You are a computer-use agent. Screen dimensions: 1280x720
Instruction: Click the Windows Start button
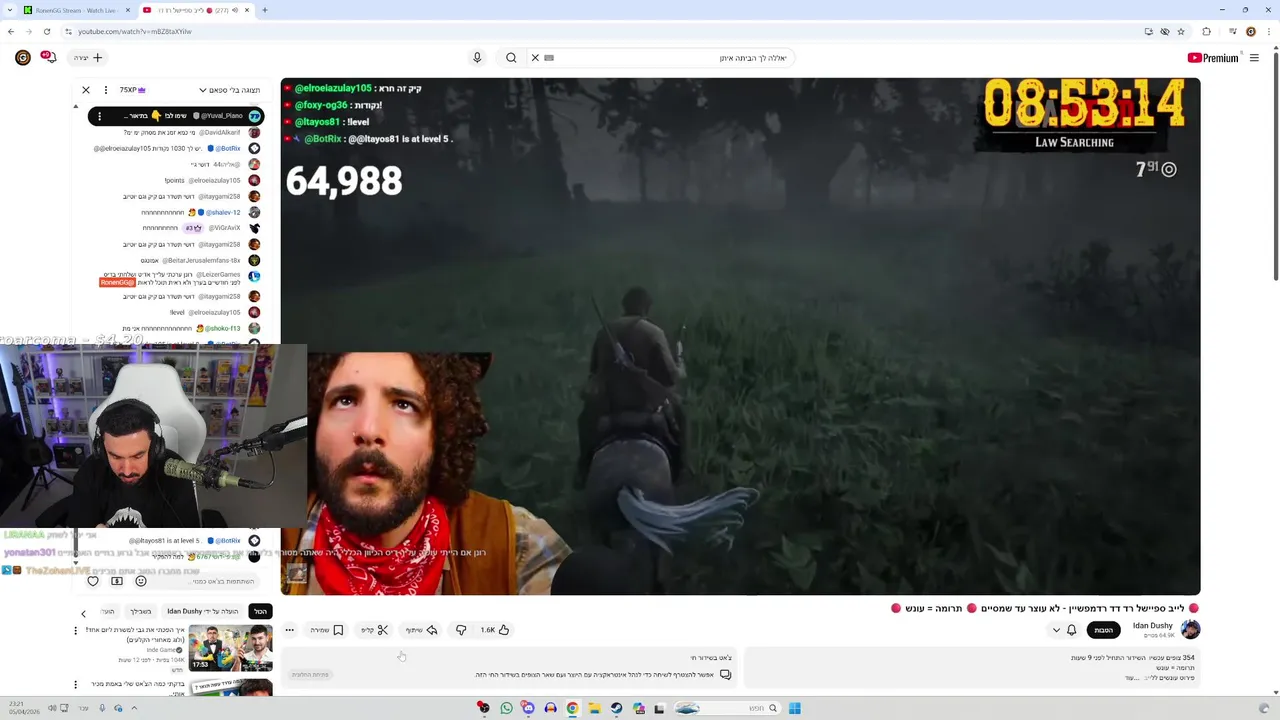(795, 708)
